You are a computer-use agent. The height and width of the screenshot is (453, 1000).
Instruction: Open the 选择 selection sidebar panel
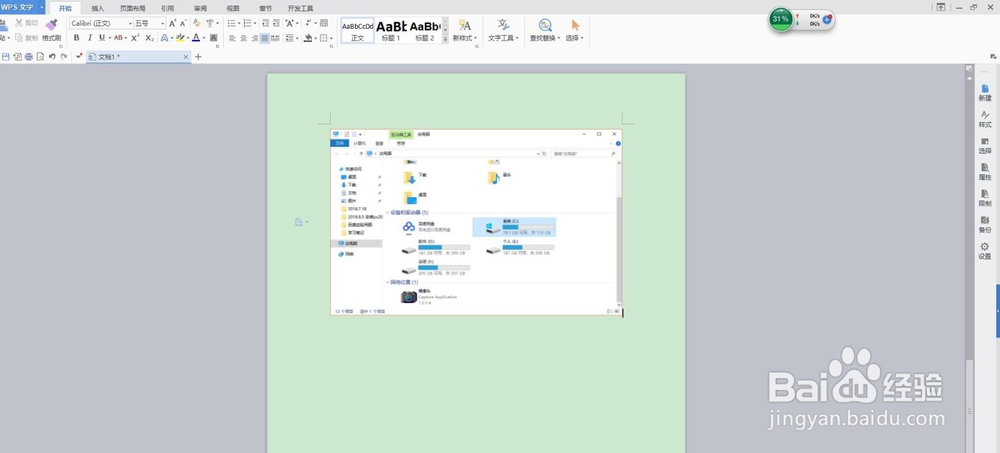[985, 145]
